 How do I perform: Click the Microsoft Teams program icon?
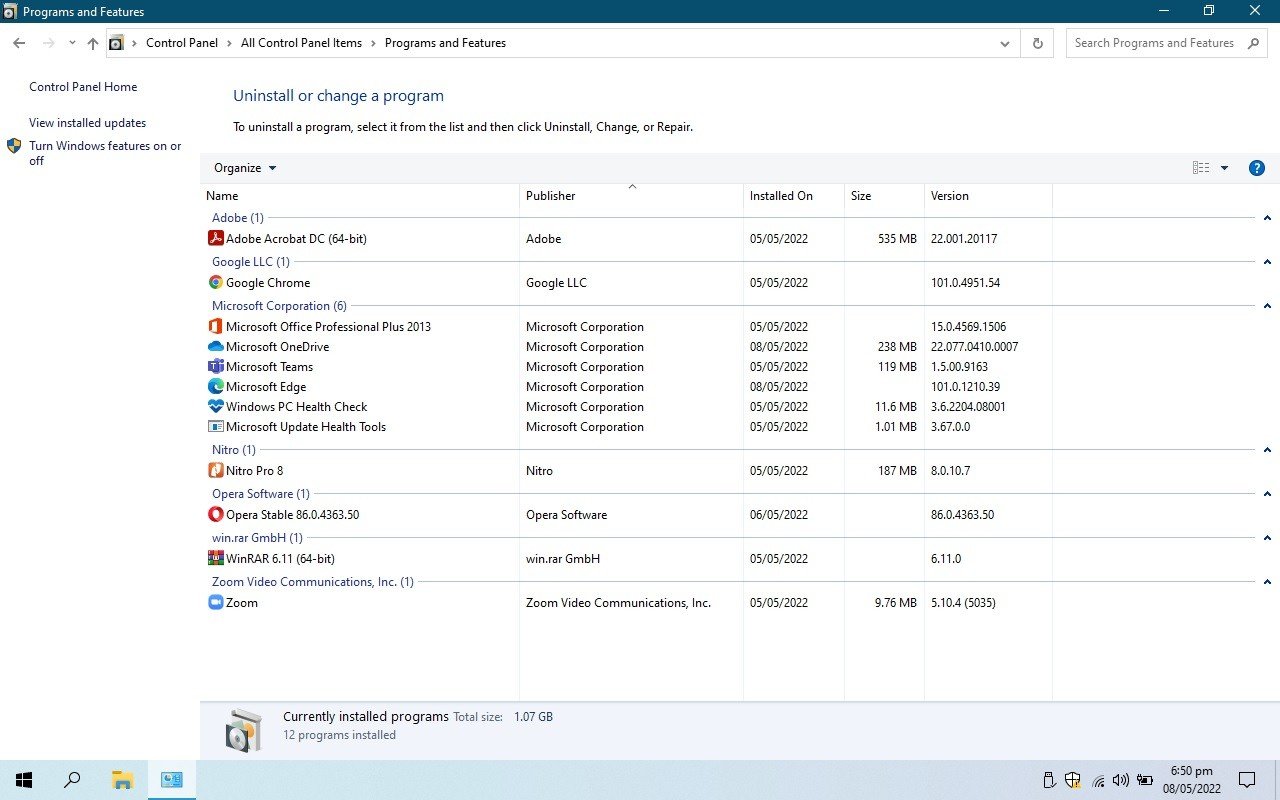pyautogui.click(x=215, y=367)
